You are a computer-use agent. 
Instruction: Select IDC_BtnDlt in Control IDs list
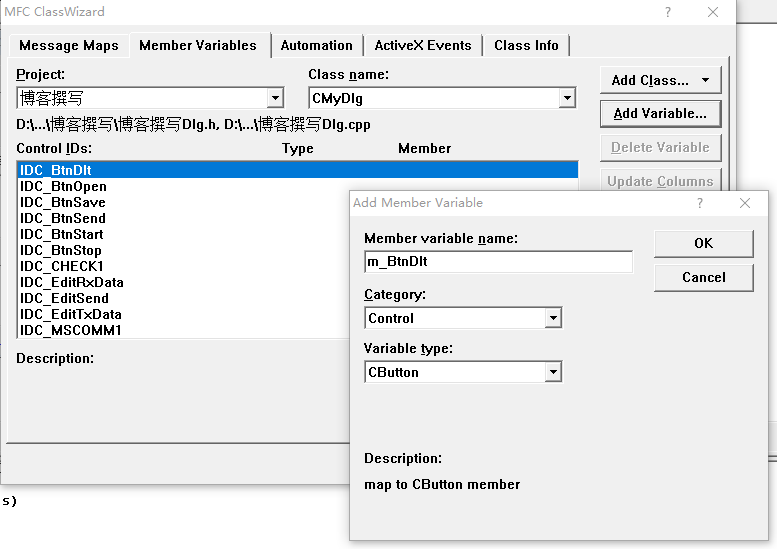tap(298, 170)
